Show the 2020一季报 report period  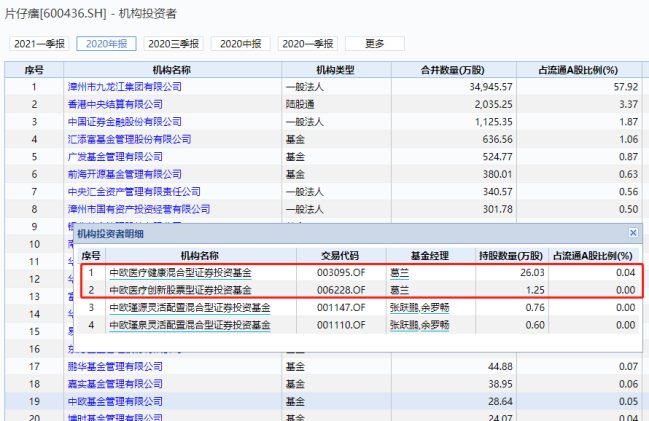(307, 44)
